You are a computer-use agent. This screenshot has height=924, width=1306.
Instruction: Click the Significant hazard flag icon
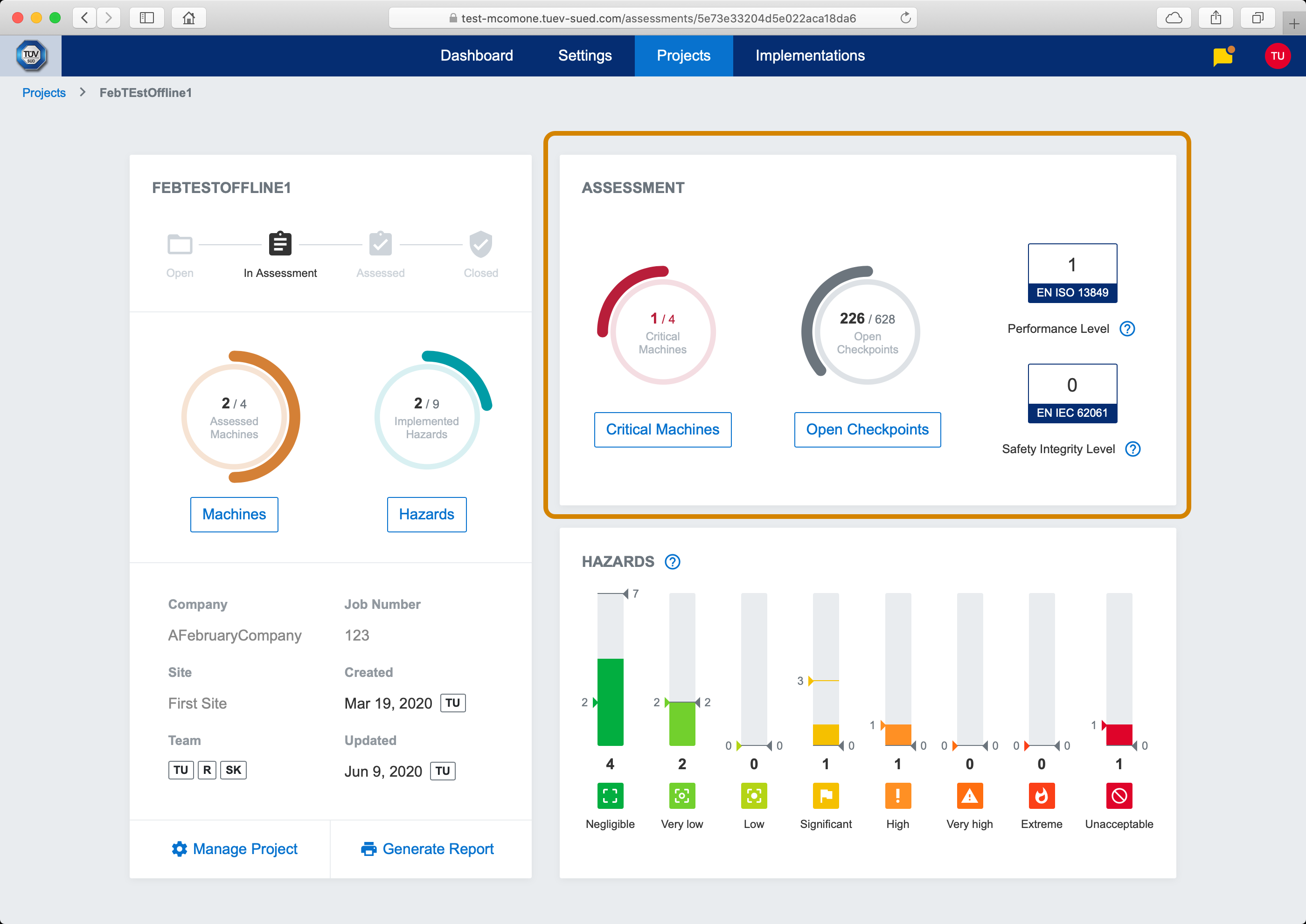825,795
